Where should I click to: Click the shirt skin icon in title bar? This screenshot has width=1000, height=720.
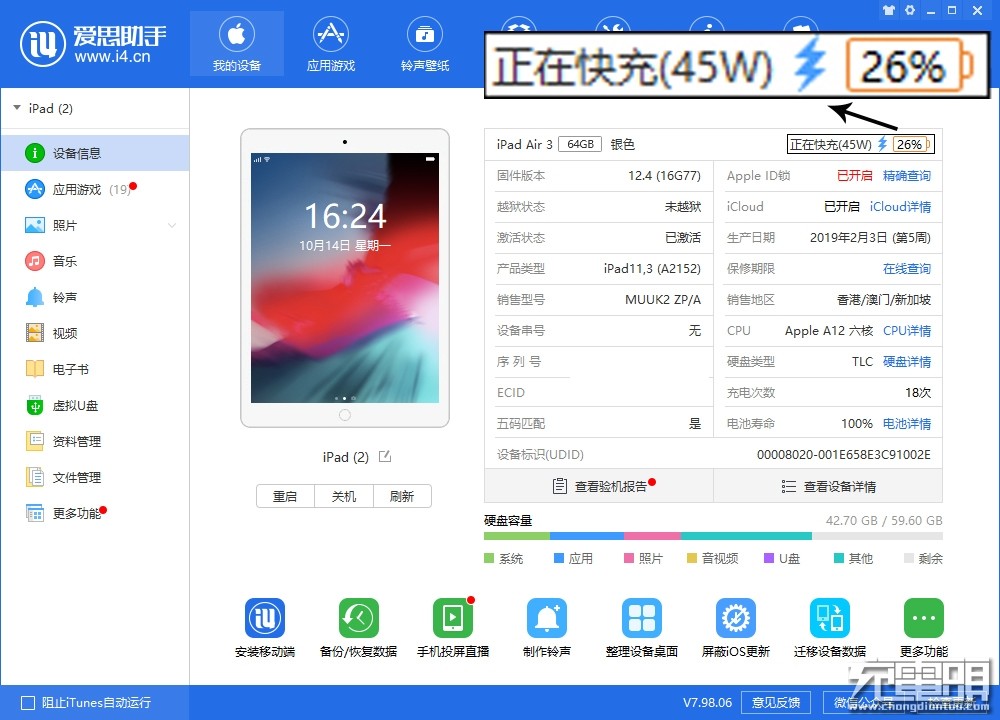click(889, 10)
